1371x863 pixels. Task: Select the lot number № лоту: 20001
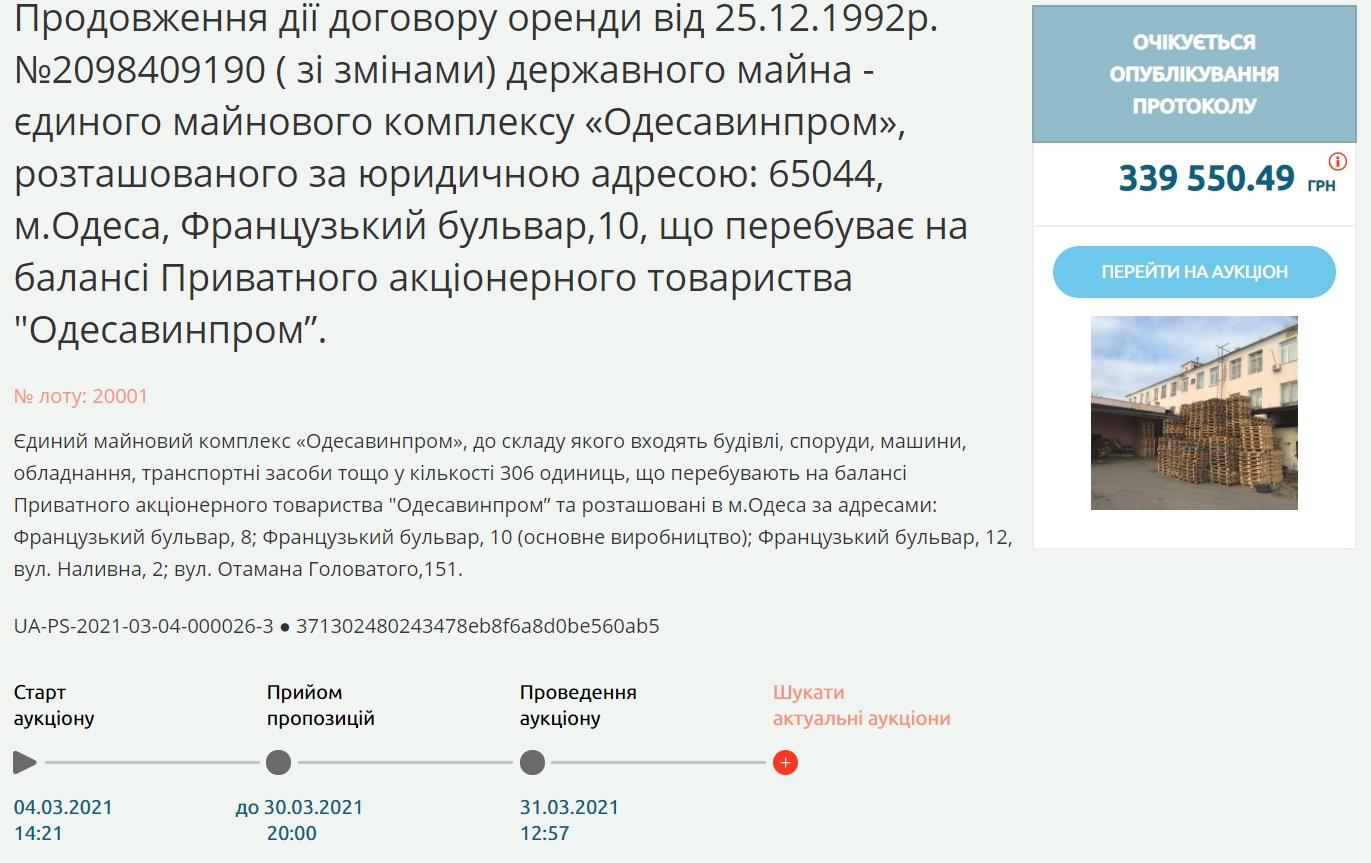coord(81,396)
